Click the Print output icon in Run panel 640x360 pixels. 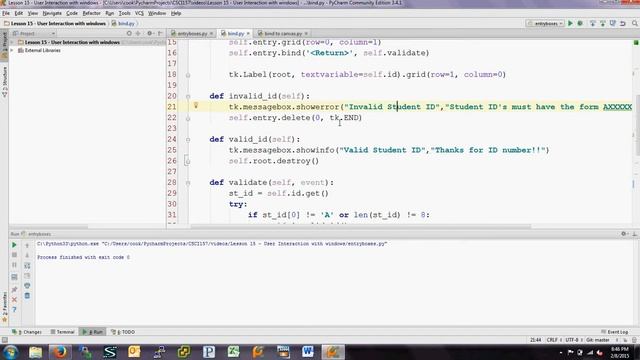[27, 286]
